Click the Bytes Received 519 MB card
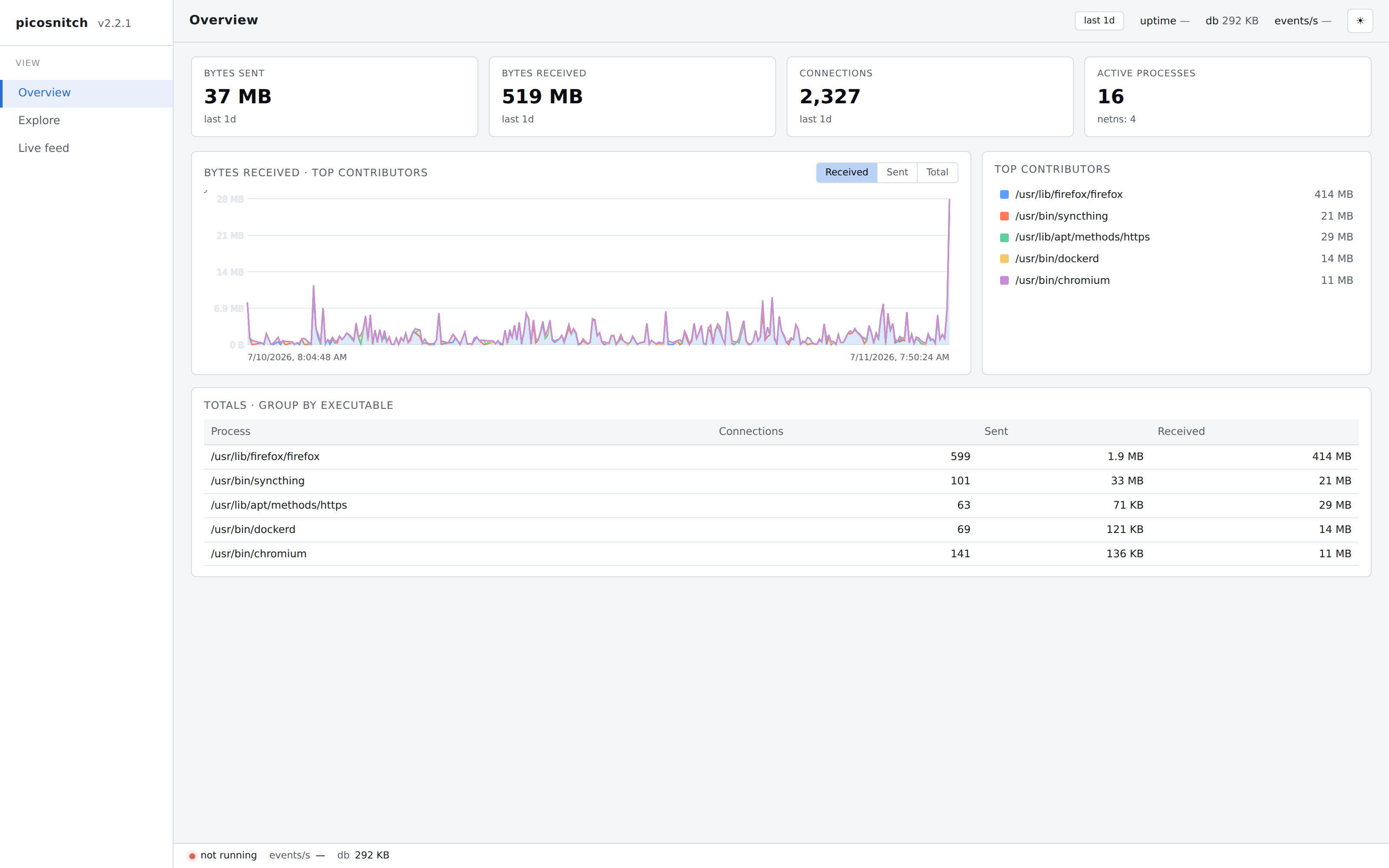Image resolution: width=1389 pixels, height=868 pixels. coord(632,96)
